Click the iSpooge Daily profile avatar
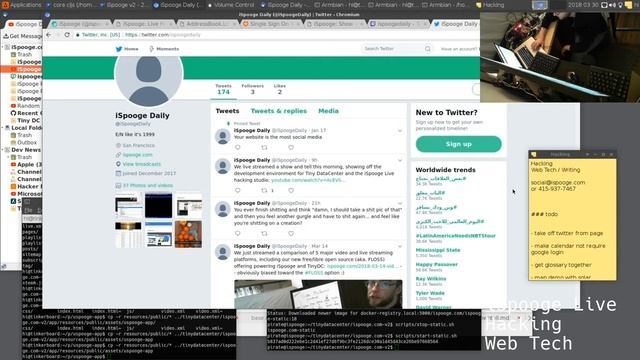Screen dimensions: 640x360 point(149,78)
